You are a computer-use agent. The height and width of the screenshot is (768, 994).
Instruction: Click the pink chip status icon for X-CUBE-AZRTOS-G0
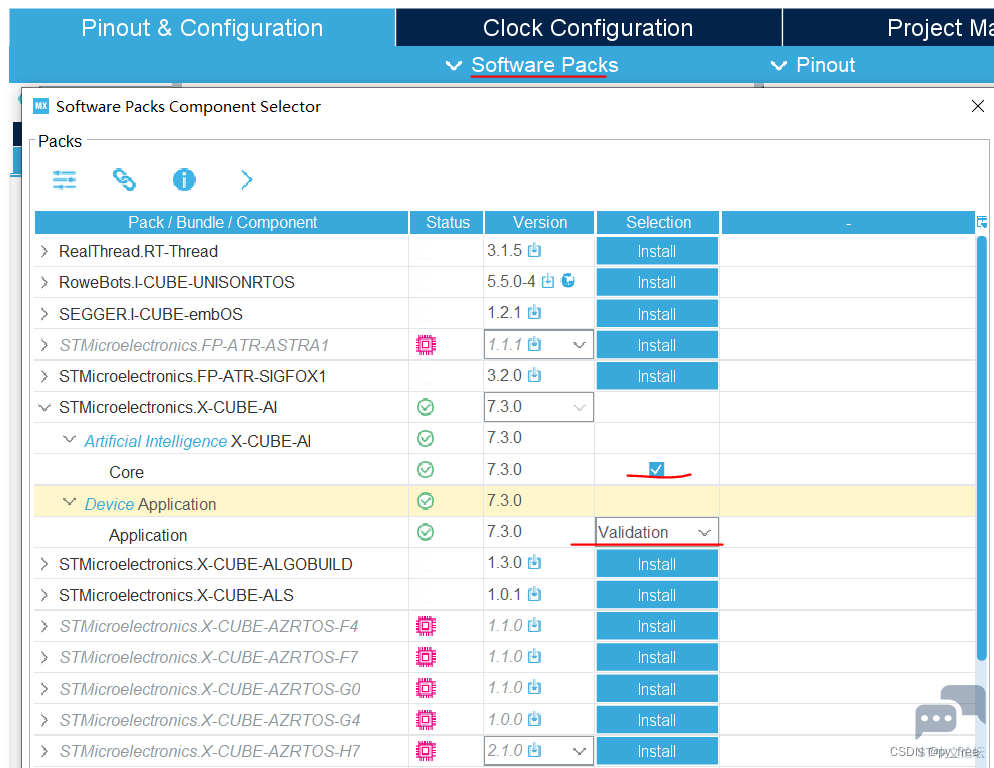pyautogui.click(x=426, y=689)
